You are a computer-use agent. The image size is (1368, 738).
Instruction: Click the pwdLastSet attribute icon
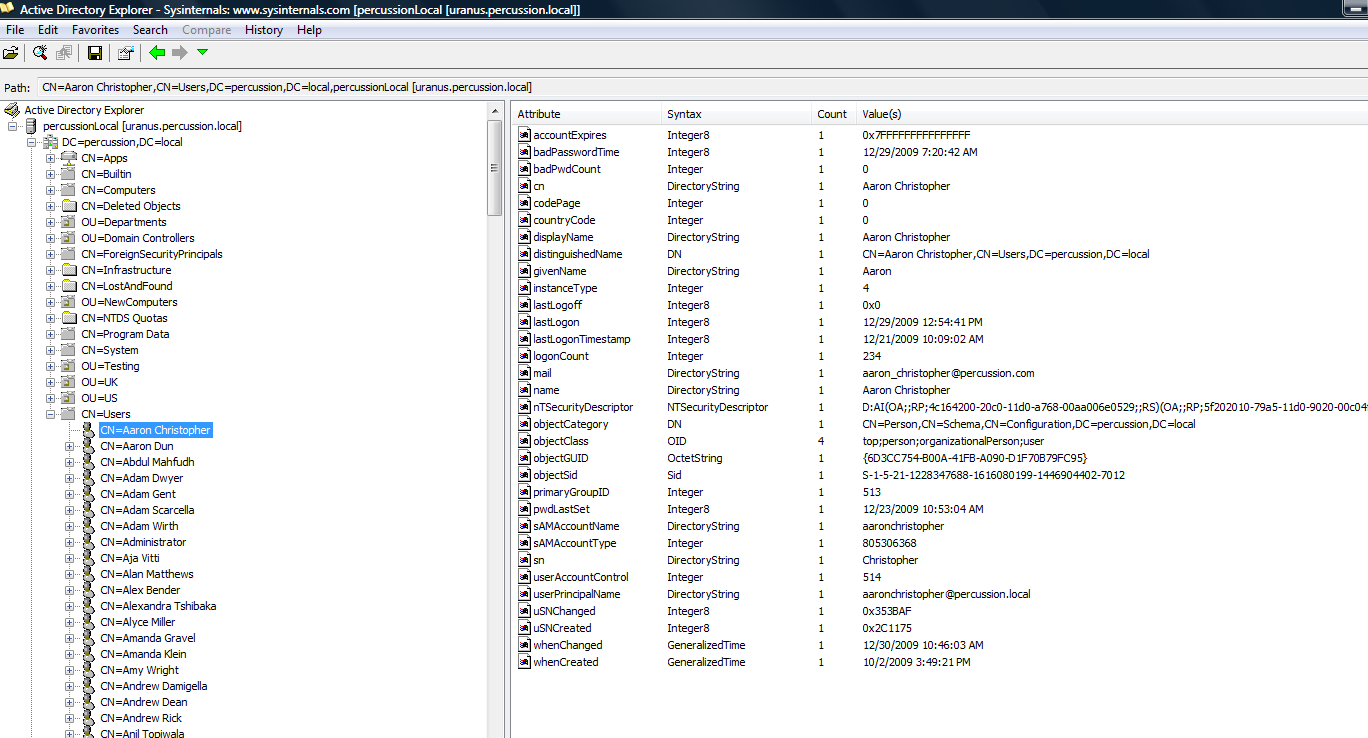(524, 509)
